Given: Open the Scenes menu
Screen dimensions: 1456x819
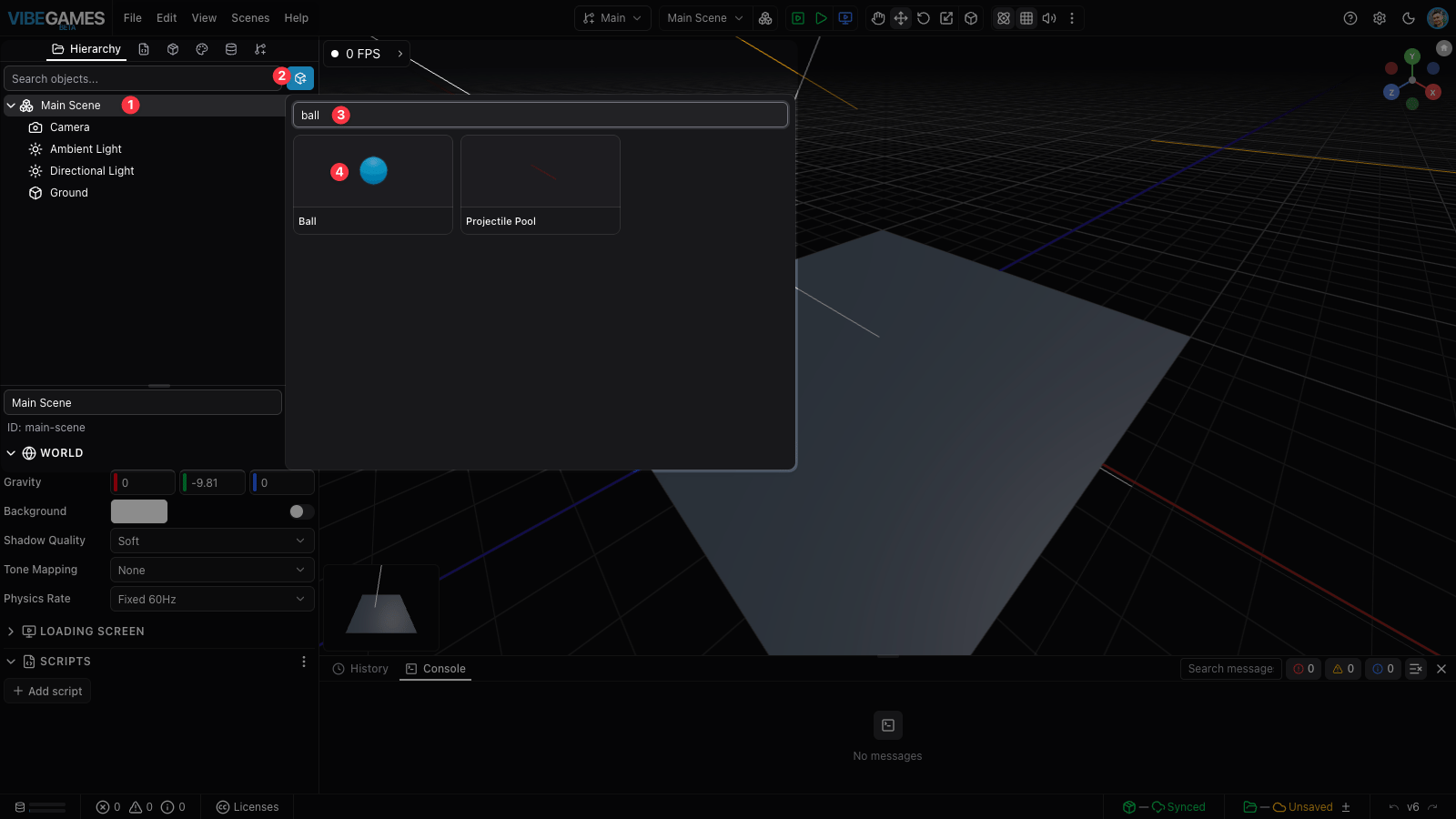Looking at the screenshot, I should click(x=250, y=18).
